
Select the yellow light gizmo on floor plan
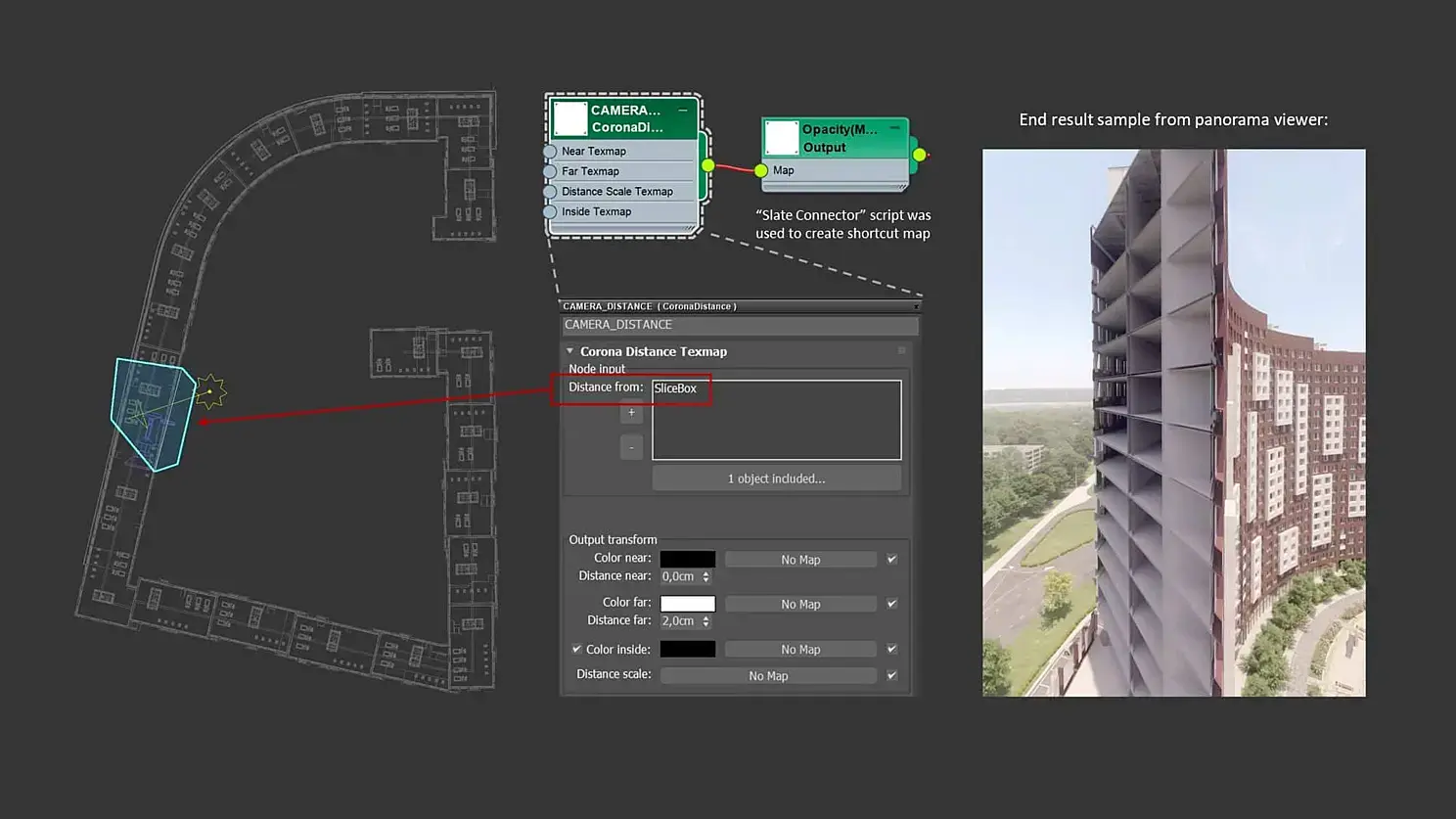pyautogui.click(x=210, y=391)
